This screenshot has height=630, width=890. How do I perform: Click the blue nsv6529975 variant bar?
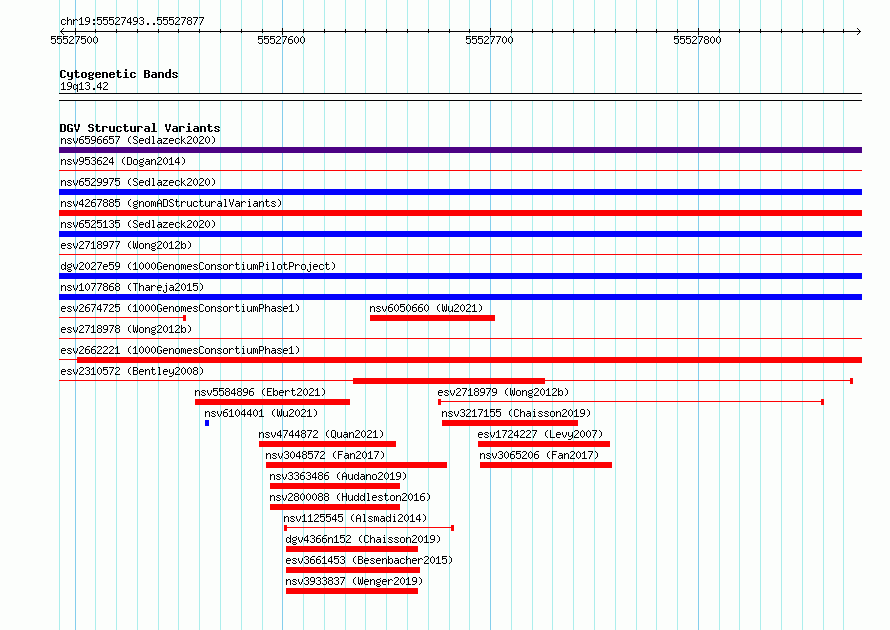click(460, 192)
